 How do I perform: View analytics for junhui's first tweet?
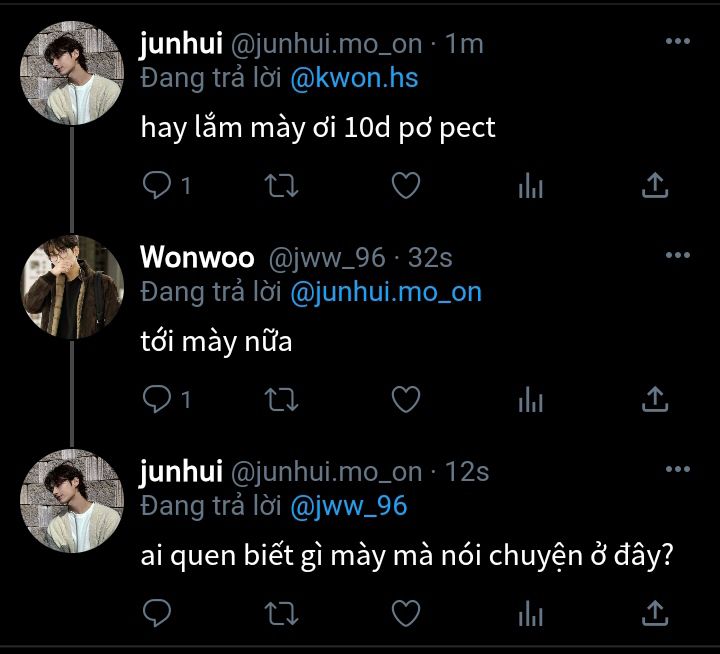(530, 186)
